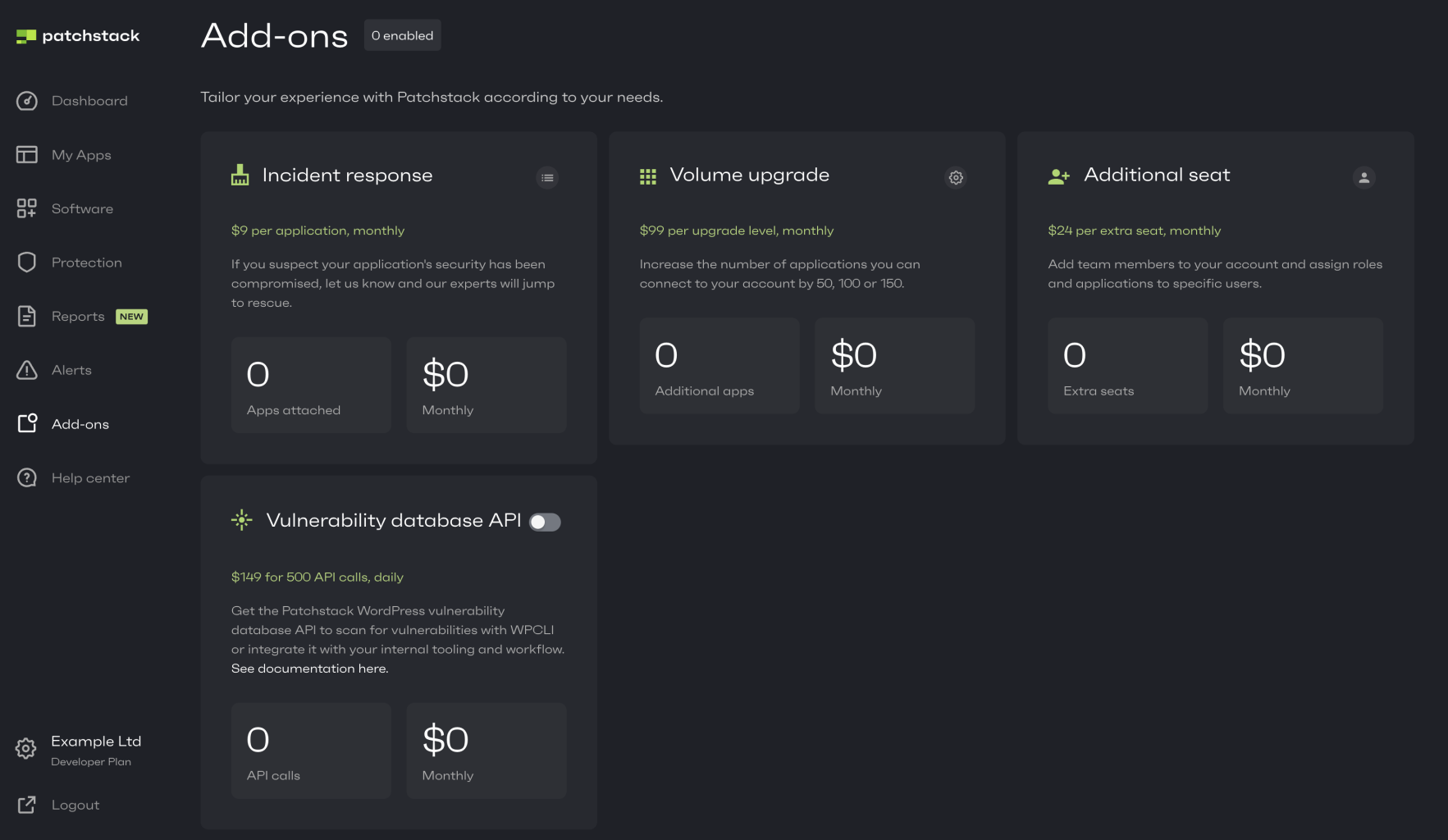This screenshot has width=1448, height=840.
Task: Click the NEW badge beside Reports
Action: pyautogui.click(x=131, y=317)
